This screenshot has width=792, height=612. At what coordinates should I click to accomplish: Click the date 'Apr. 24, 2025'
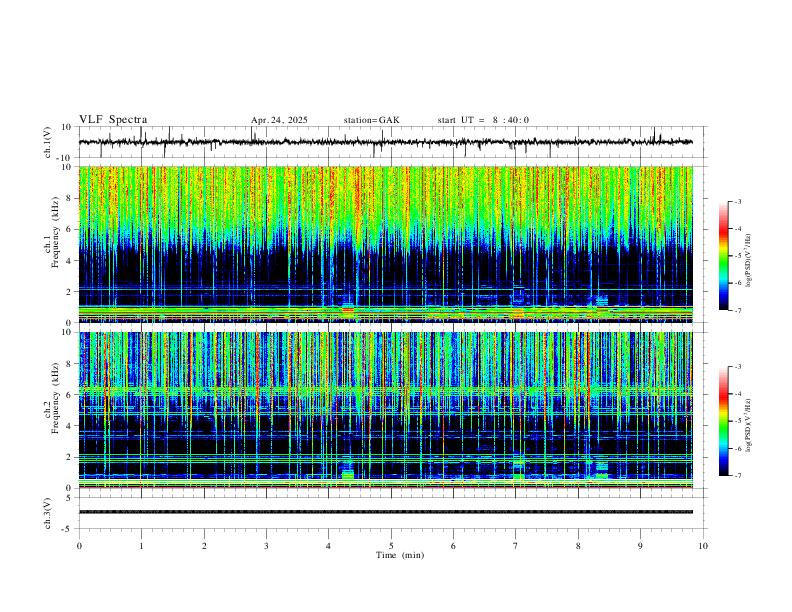point(279,120)
